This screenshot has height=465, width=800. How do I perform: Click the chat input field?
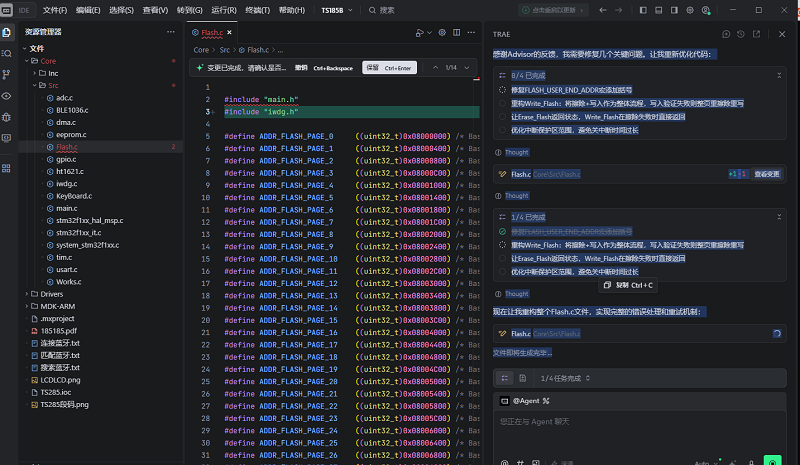pos(640,429)
